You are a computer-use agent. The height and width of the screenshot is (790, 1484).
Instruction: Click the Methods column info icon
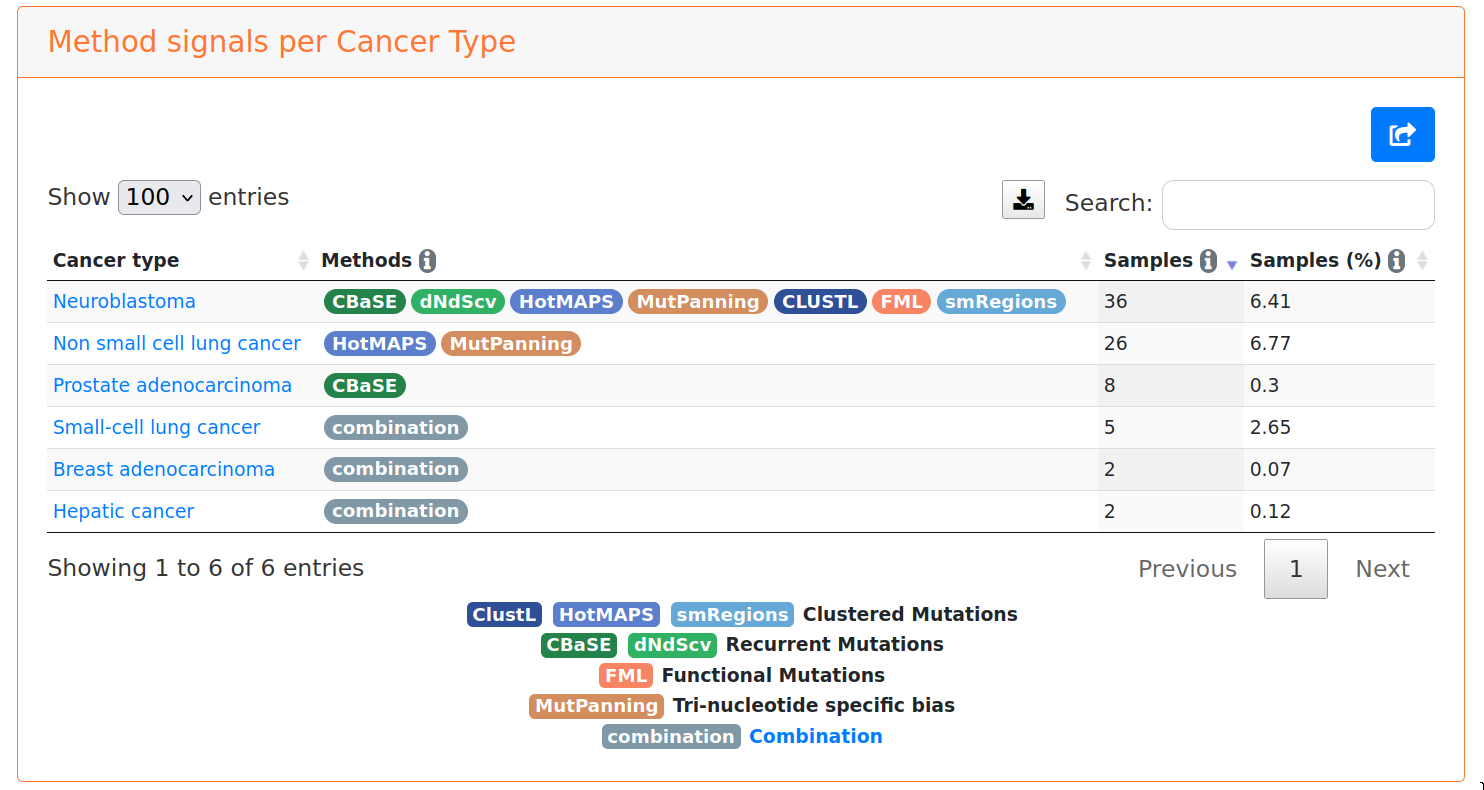(x=428, y=261)
